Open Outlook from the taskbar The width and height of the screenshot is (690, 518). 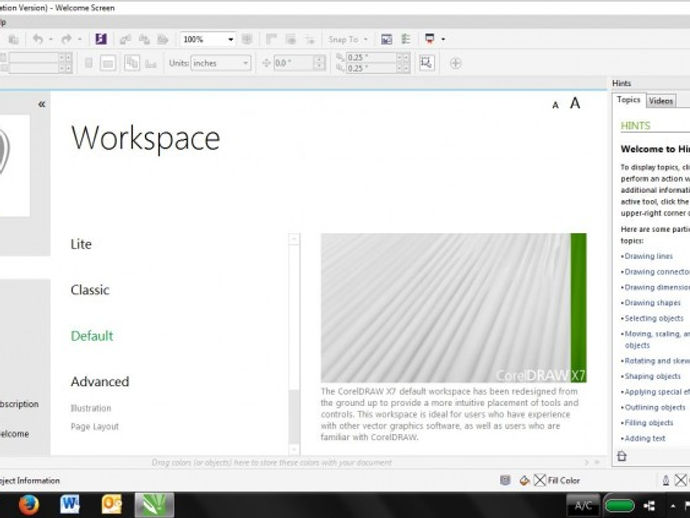point(111,504)
